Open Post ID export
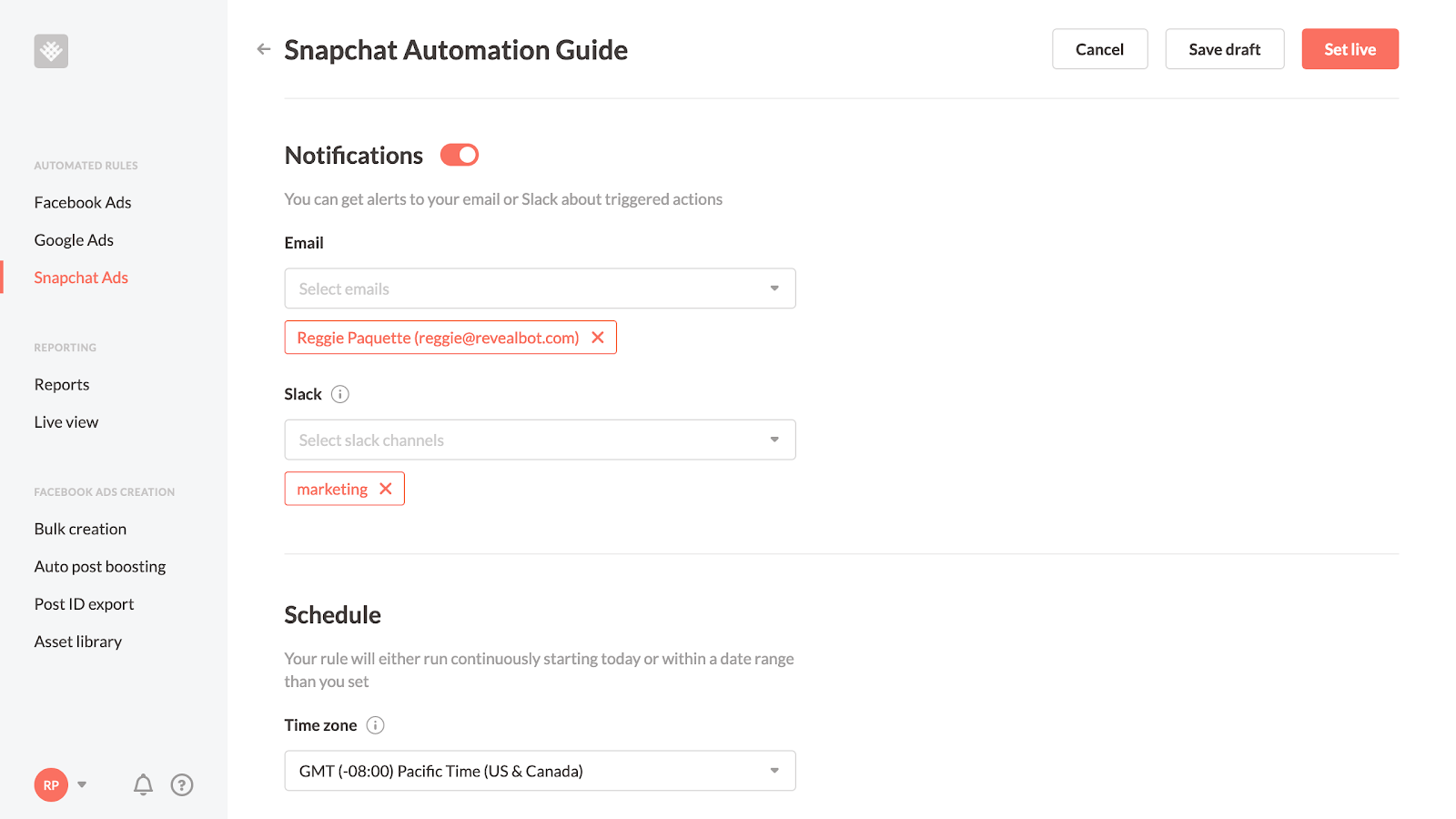The image size is (1456, 819). coord(84,604)
